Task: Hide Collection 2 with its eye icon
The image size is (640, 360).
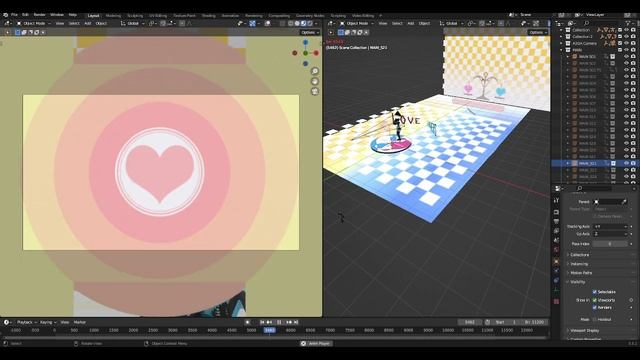Action: click(627, 36)
